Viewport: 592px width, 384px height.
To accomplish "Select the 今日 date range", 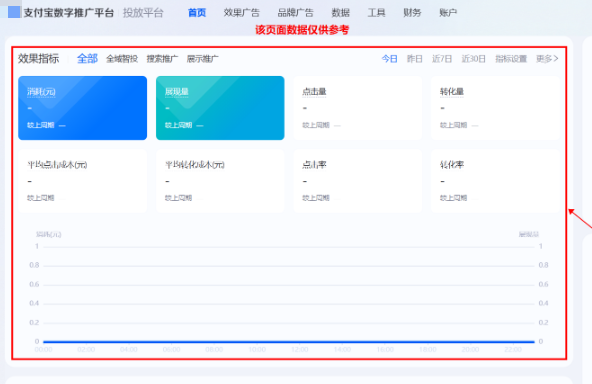I will click(x=389, y=59).
